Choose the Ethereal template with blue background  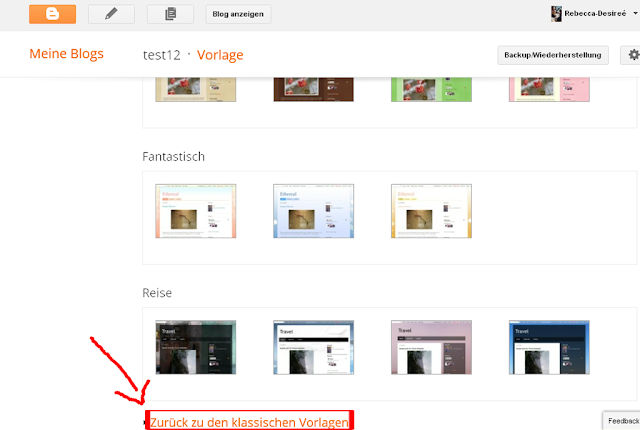tap(313, 211)
